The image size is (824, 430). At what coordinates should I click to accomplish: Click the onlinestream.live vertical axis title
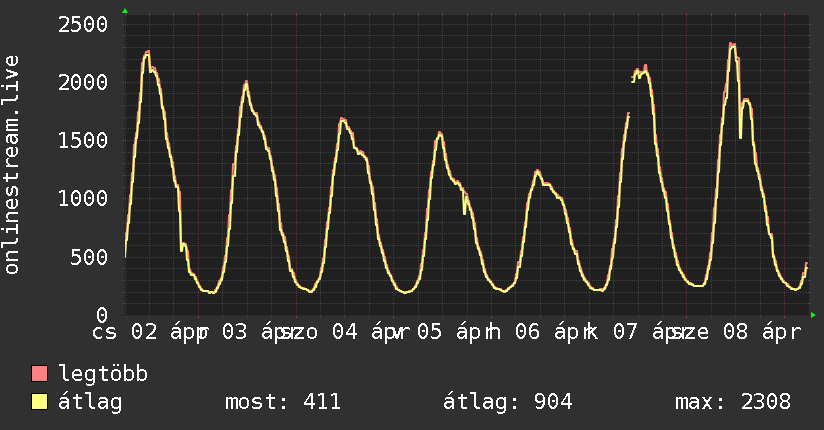click(12, 165)
